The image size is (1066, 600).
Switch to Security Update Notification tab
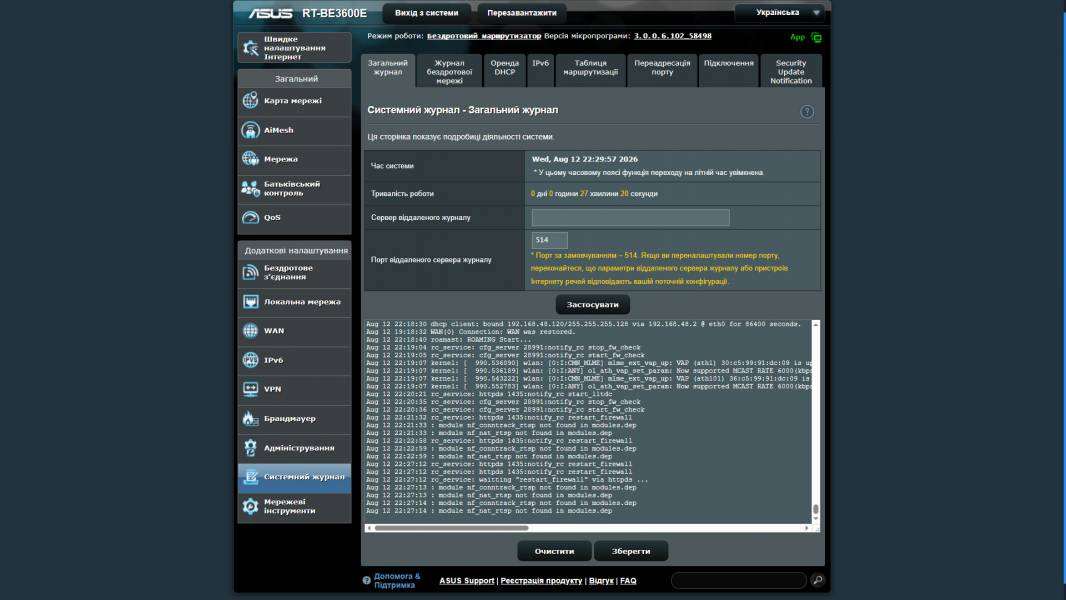click(x=791, y=71)
